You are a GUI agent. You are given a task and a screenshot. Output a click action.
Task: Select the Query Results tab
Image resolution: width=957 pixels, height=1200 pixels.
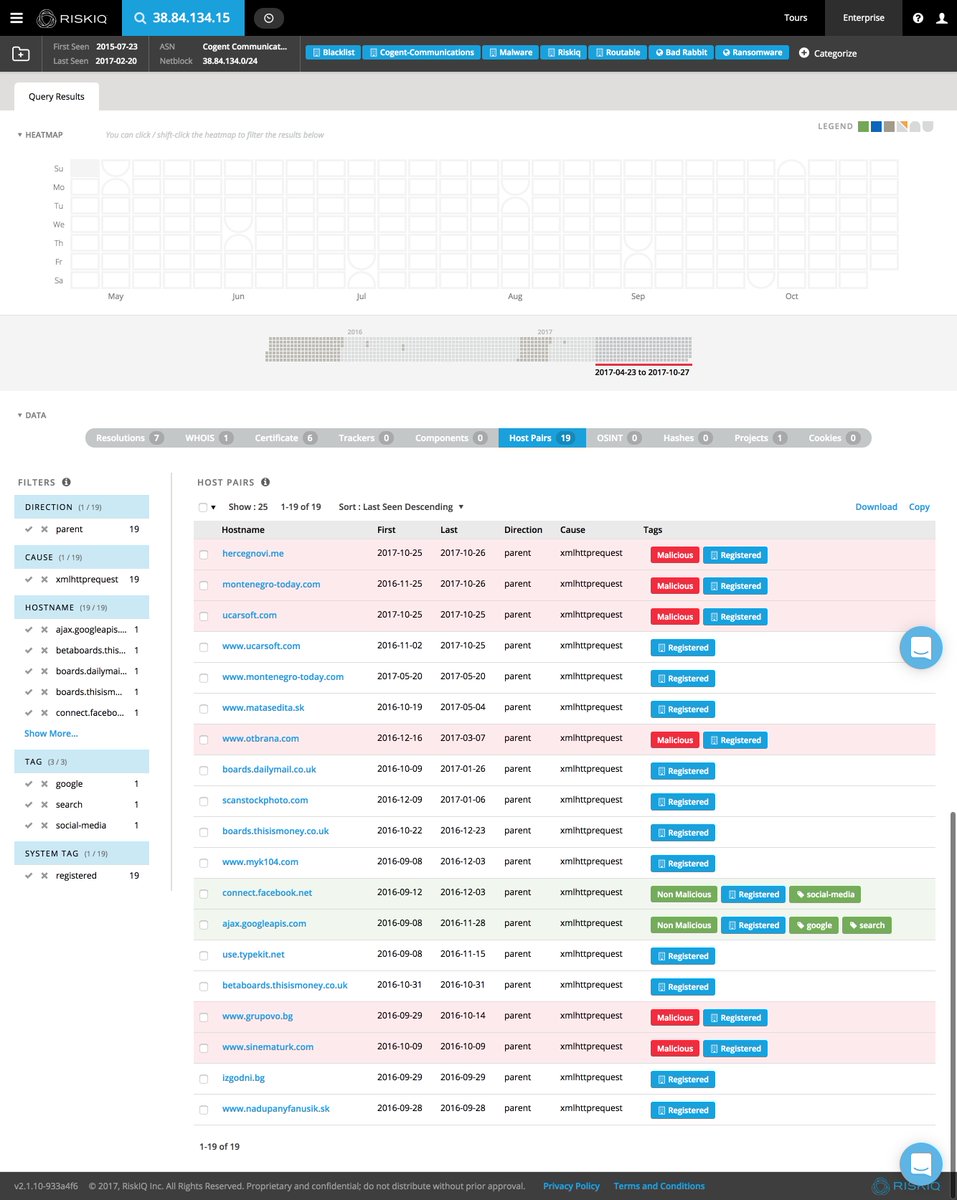coord(57,97)
